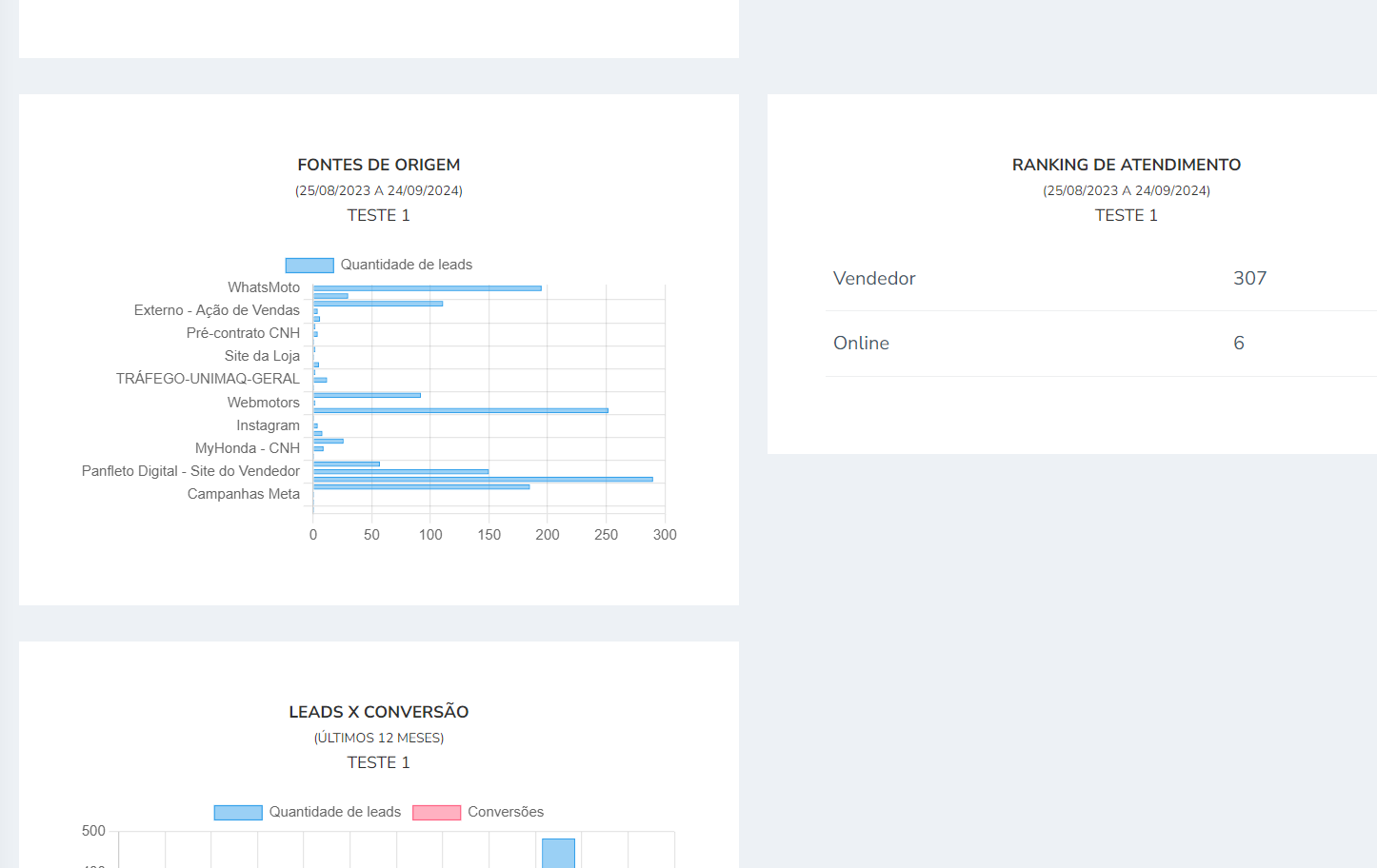Click the LEADS X CONVERSÃO title
This screenshot has width=1377, height=868.
[379, 712]
